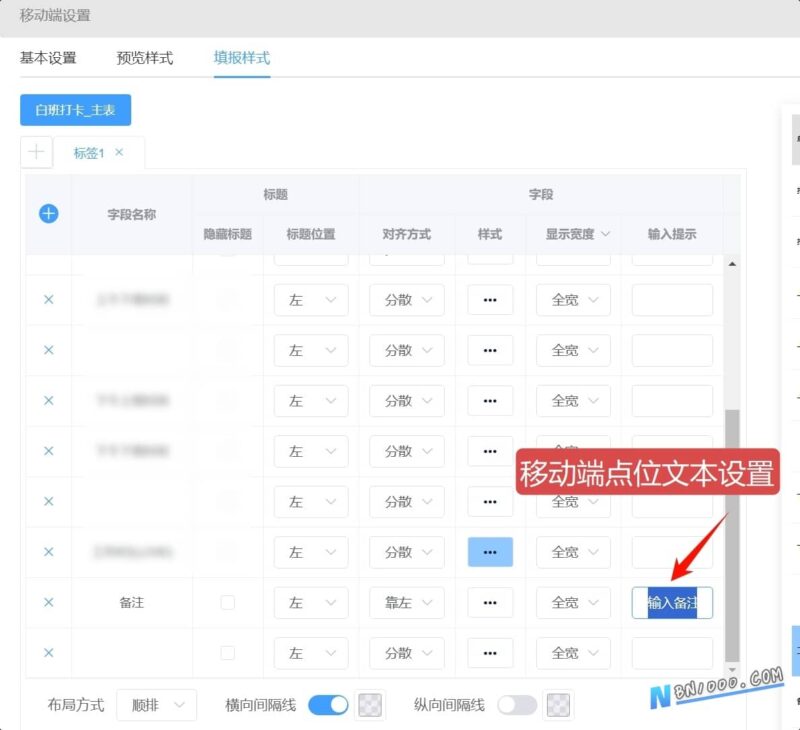Open the 全宽 width dropdown in the 备注 row
Screen dimensions: 800x730
[x=573, y=602]
